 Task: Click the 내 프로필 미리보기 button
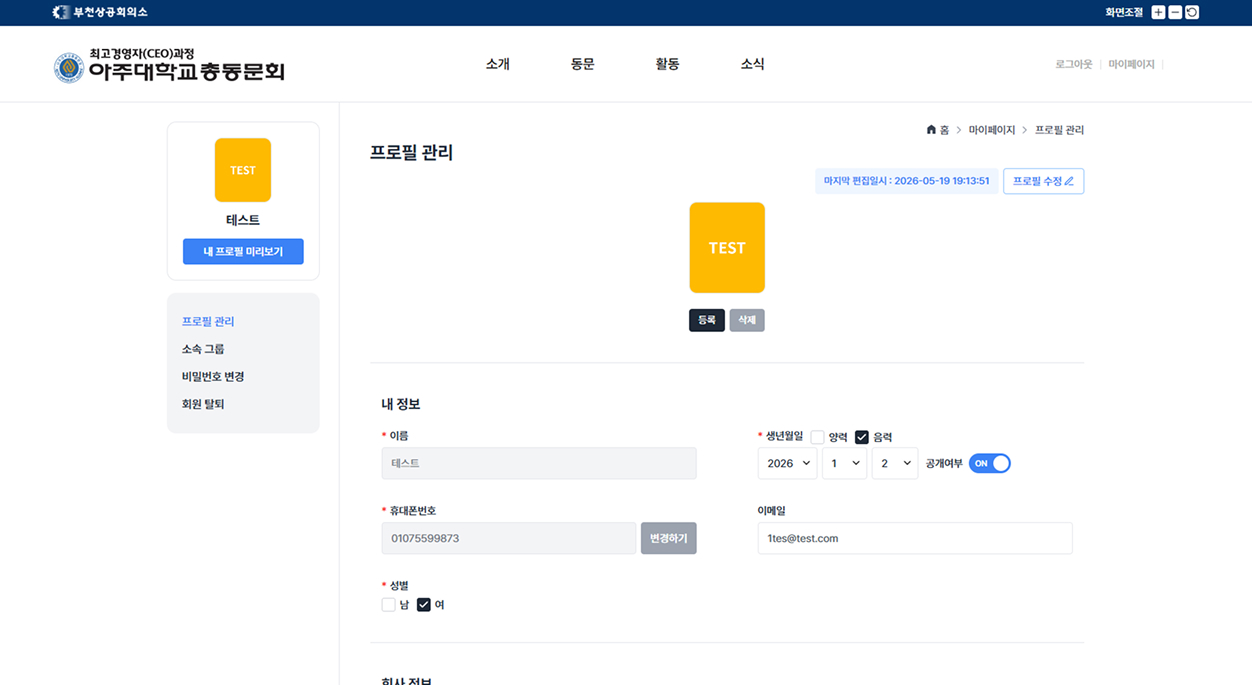tap(243, 251)
